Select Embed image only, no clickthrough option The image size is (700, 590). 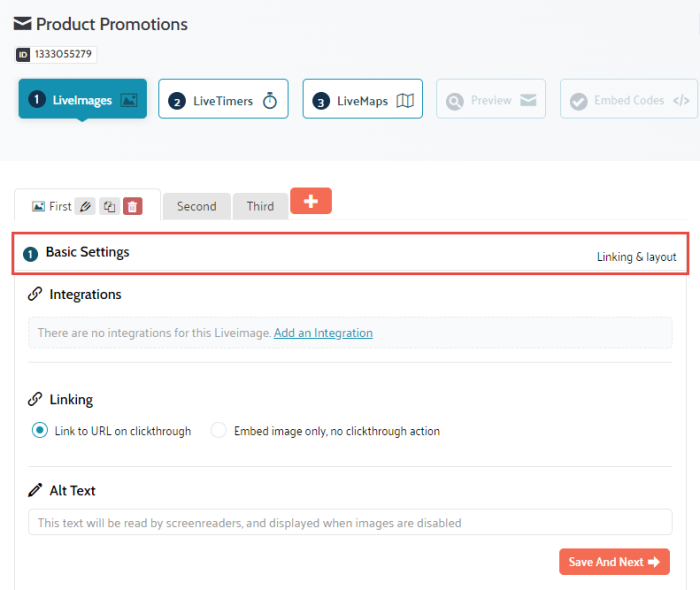[x=219, y=431]
